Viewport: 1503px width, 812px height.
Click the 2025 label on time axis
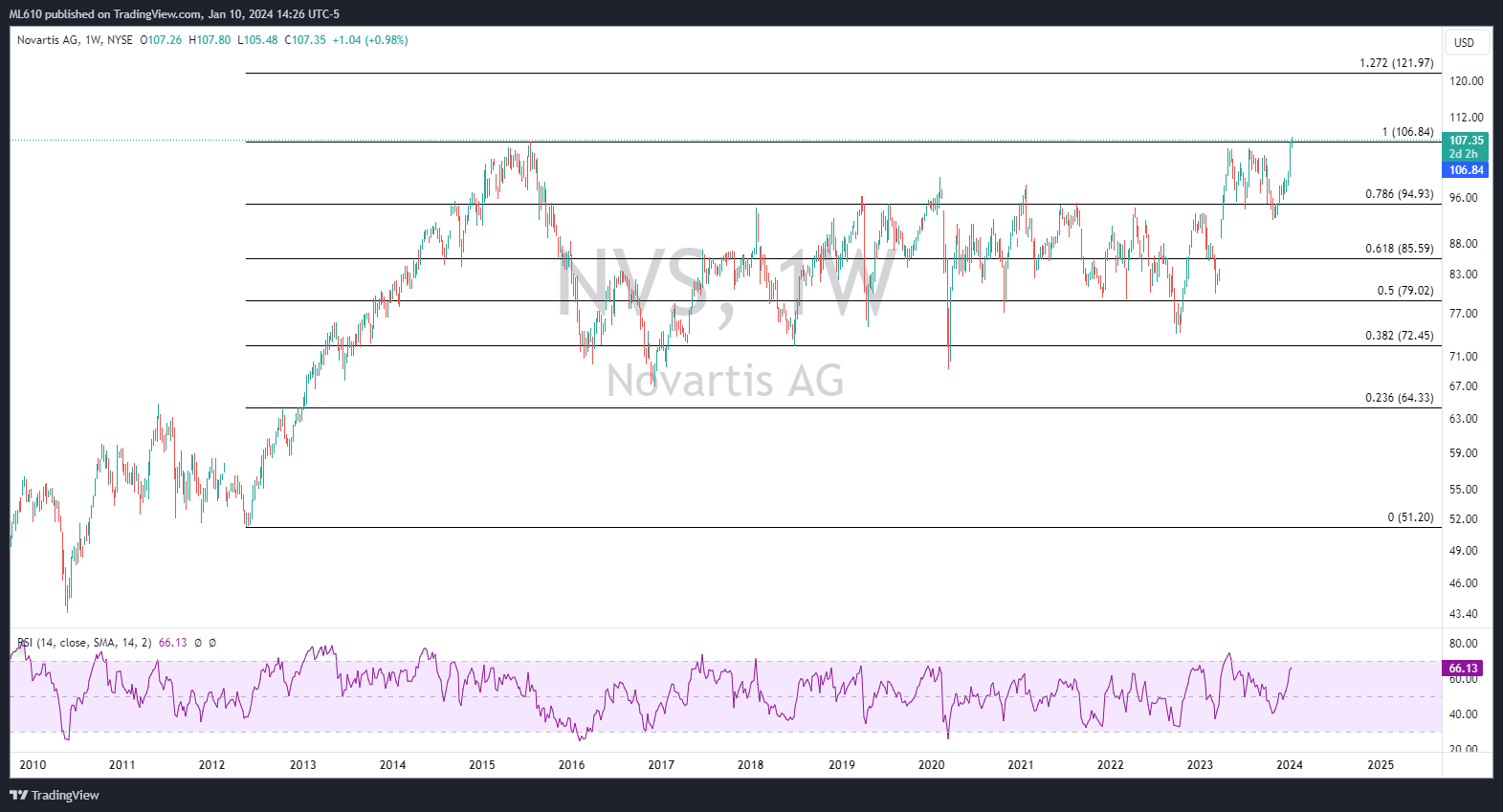coord(1381,765)
